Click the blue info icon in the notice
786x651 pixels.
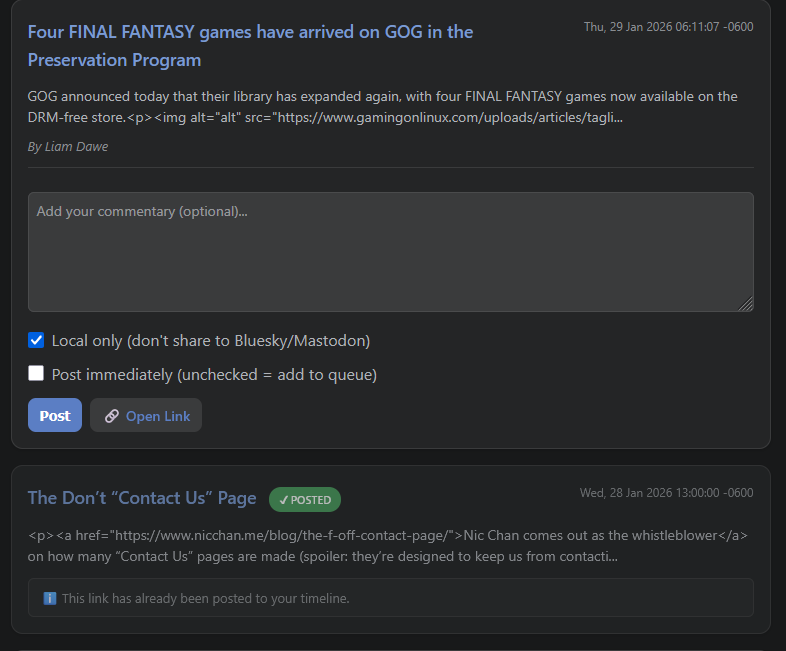click(x=50, y=598)
